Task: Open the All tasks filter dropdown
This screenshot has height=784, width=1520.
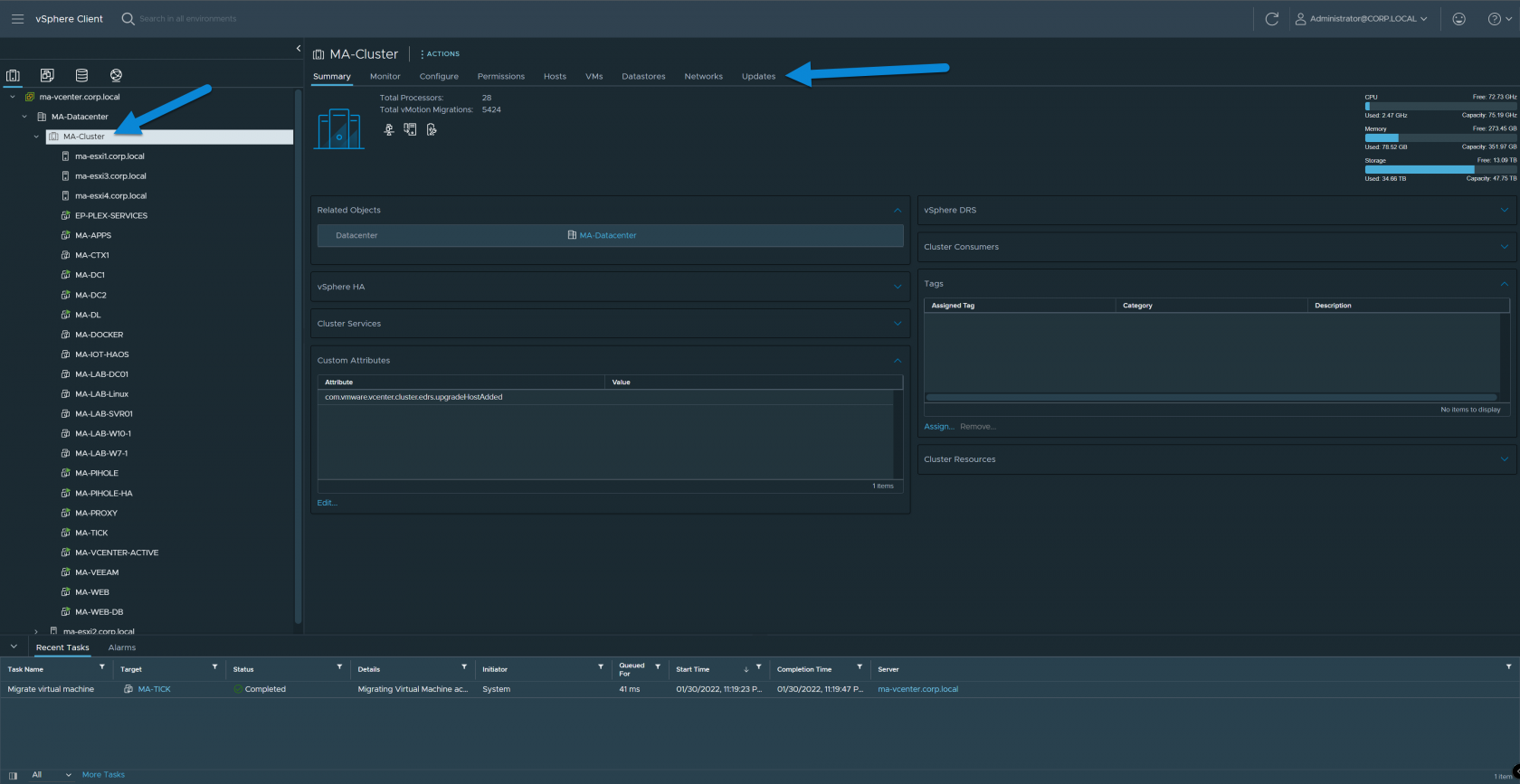Action: coord(51,775)
